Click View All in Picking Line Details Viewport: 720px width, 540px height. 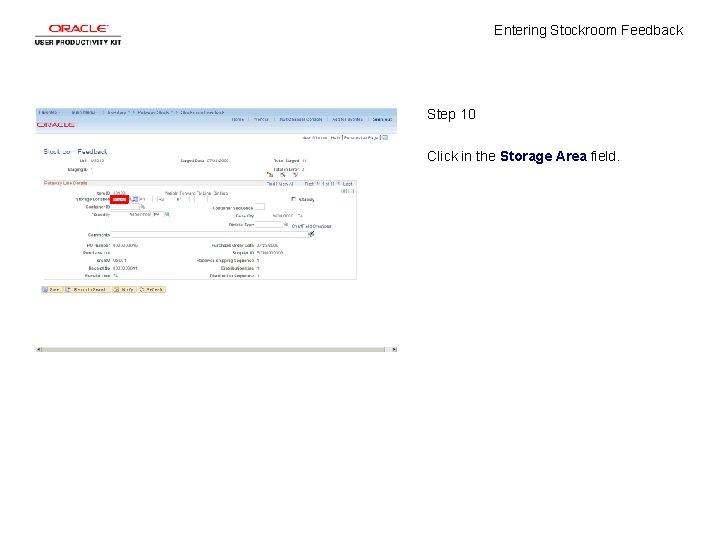(x=280, y=184)
